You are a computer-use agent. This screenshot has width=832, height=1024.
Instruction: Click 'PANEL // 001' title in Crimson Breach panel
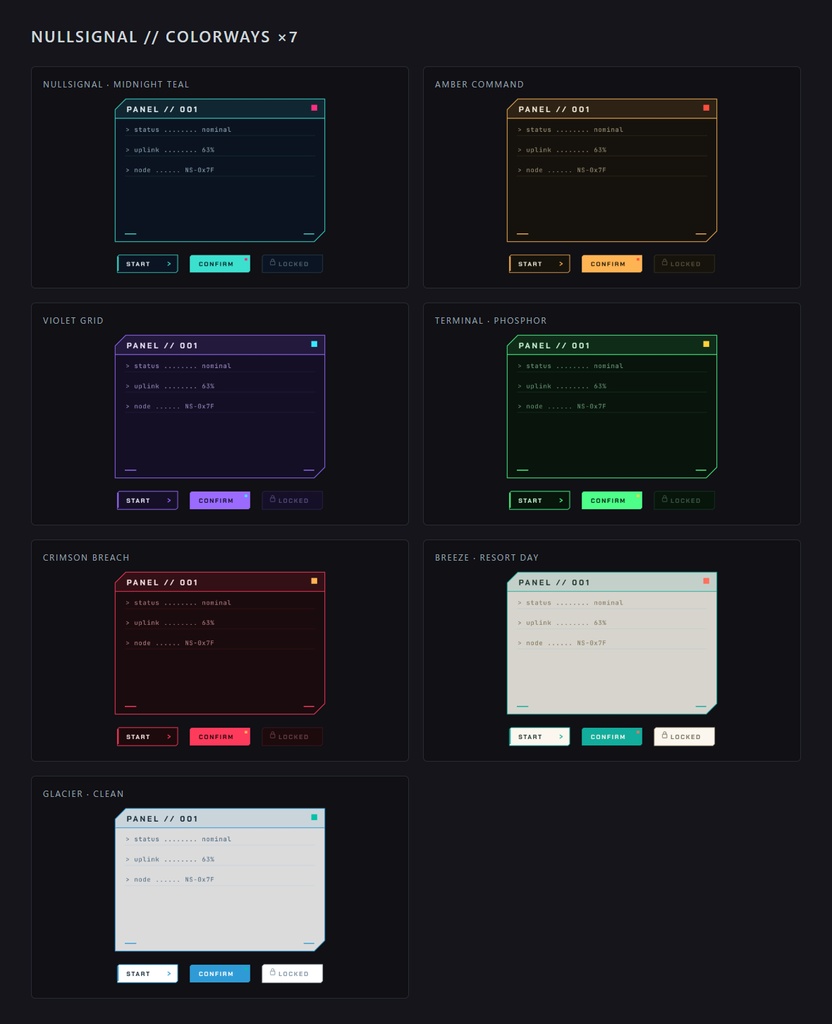pos(162,582)
